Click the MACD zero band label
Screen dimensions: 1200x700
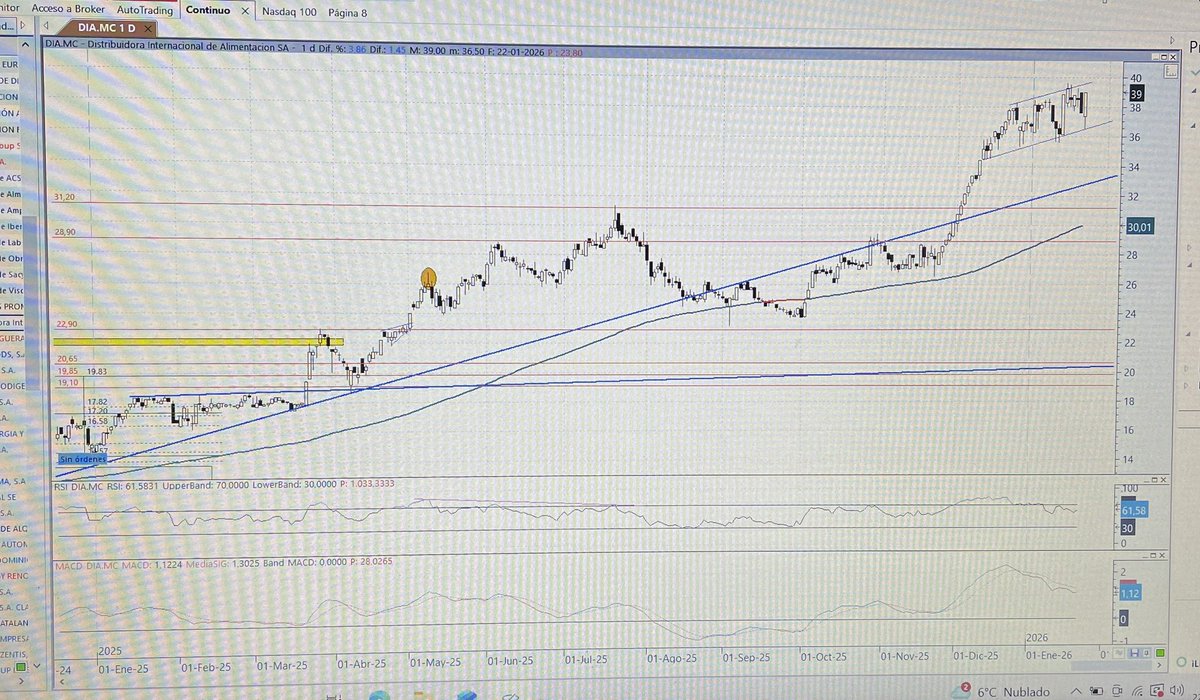[x=1124, y=618]
